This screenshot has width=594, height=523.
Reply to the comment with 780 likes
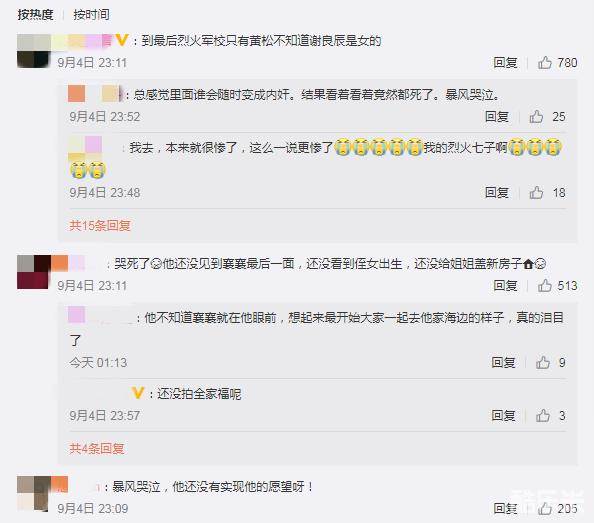click(505, 62)
